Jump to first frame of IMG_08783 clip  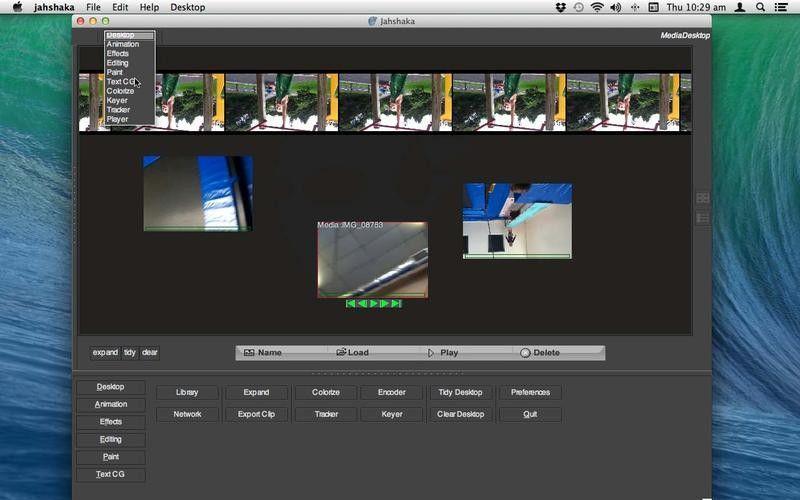351,304
